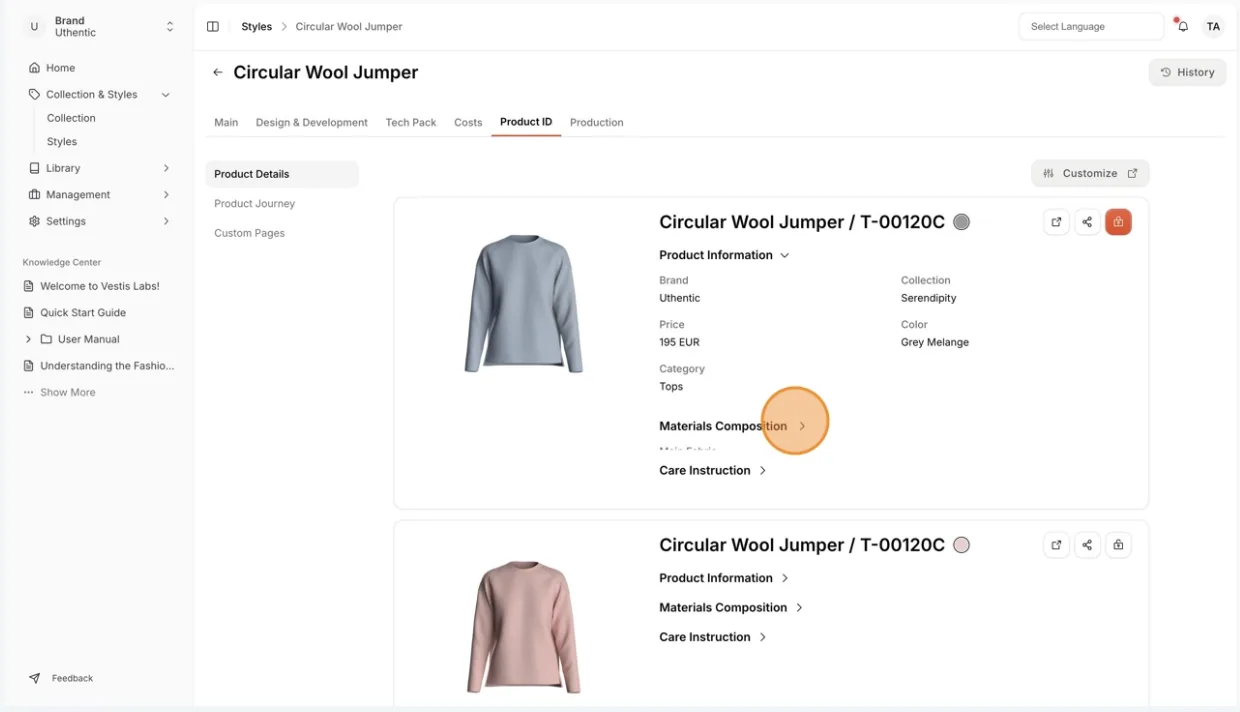Image resolution: width=1240 pixels, height=712 pixels.
Task: Click the Serendipity collection value
Action: pos(928,298)
